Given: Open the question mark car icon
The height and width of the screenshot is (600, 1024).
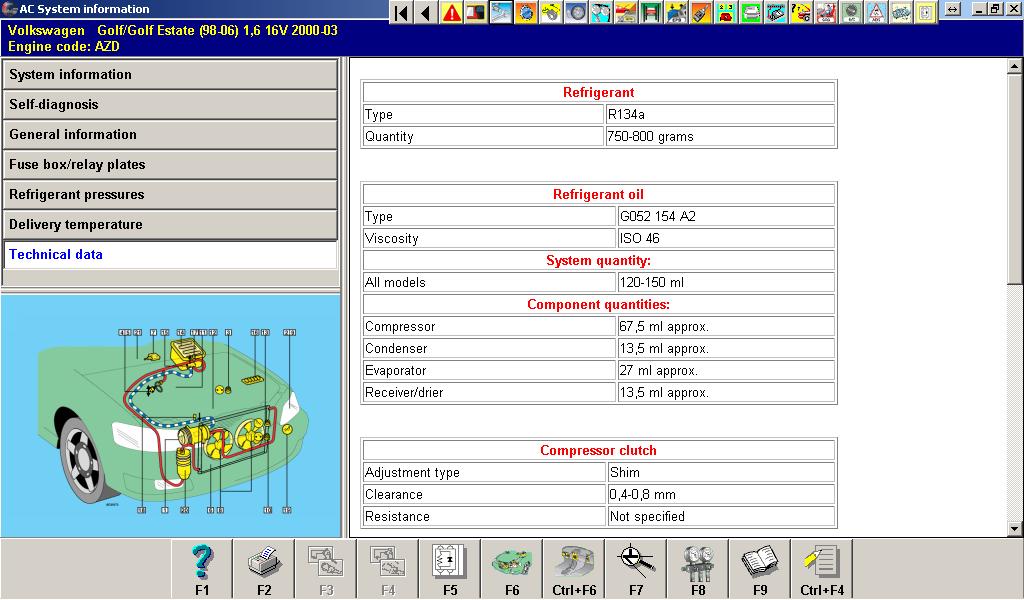Looking at the screenshot, I should click(801, 12).
